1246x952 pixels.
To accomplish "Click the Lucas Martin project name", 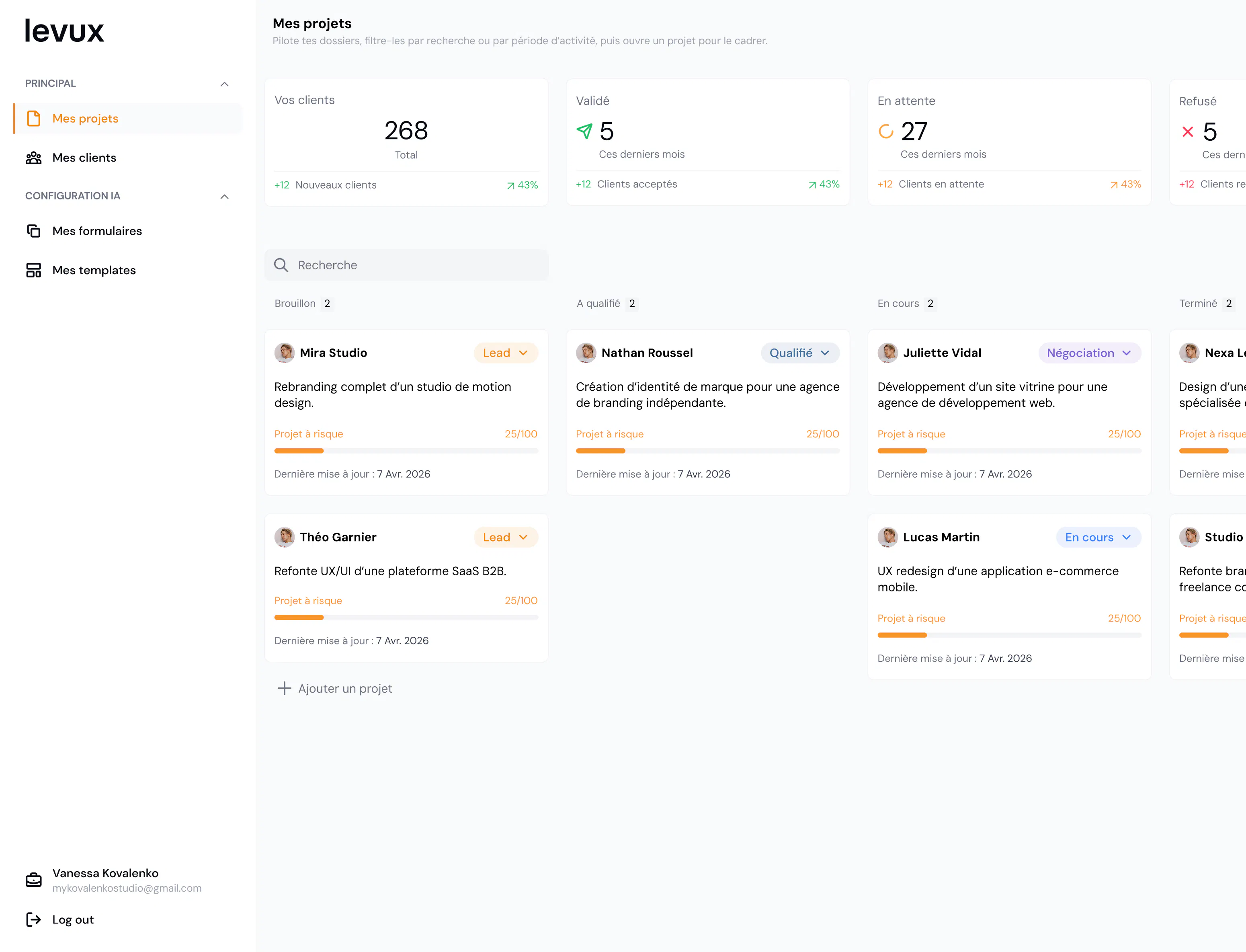I will tap(941, 537).
